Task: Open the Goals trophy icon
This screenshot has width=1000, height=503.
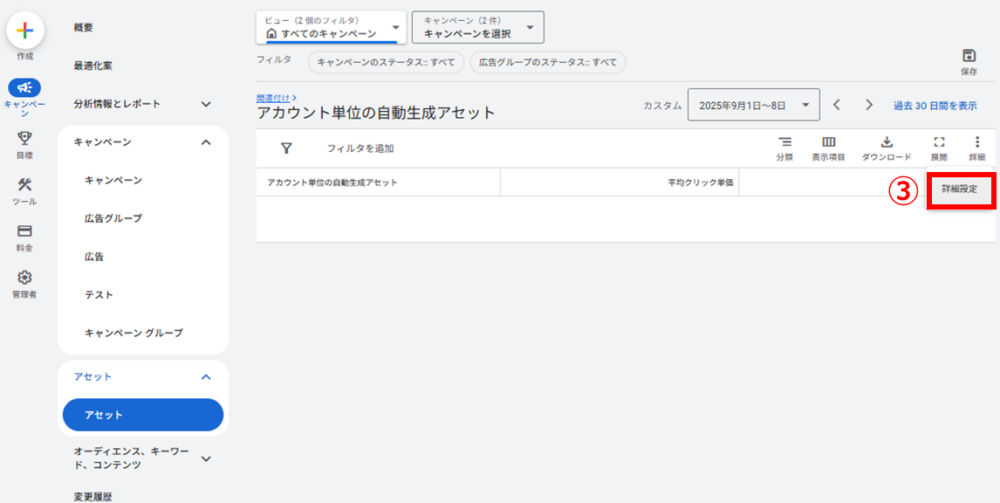Action: coord(25,140)
